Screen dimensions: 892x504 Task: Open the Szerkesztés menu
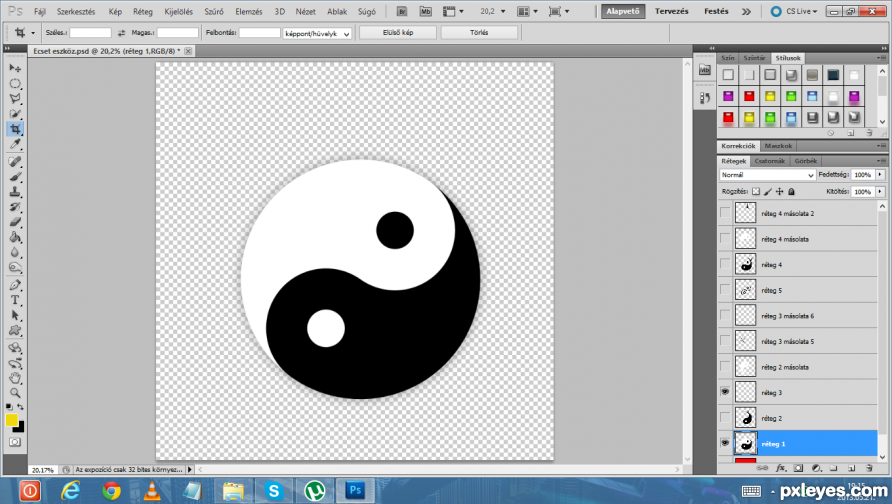(x=76, y=11)
